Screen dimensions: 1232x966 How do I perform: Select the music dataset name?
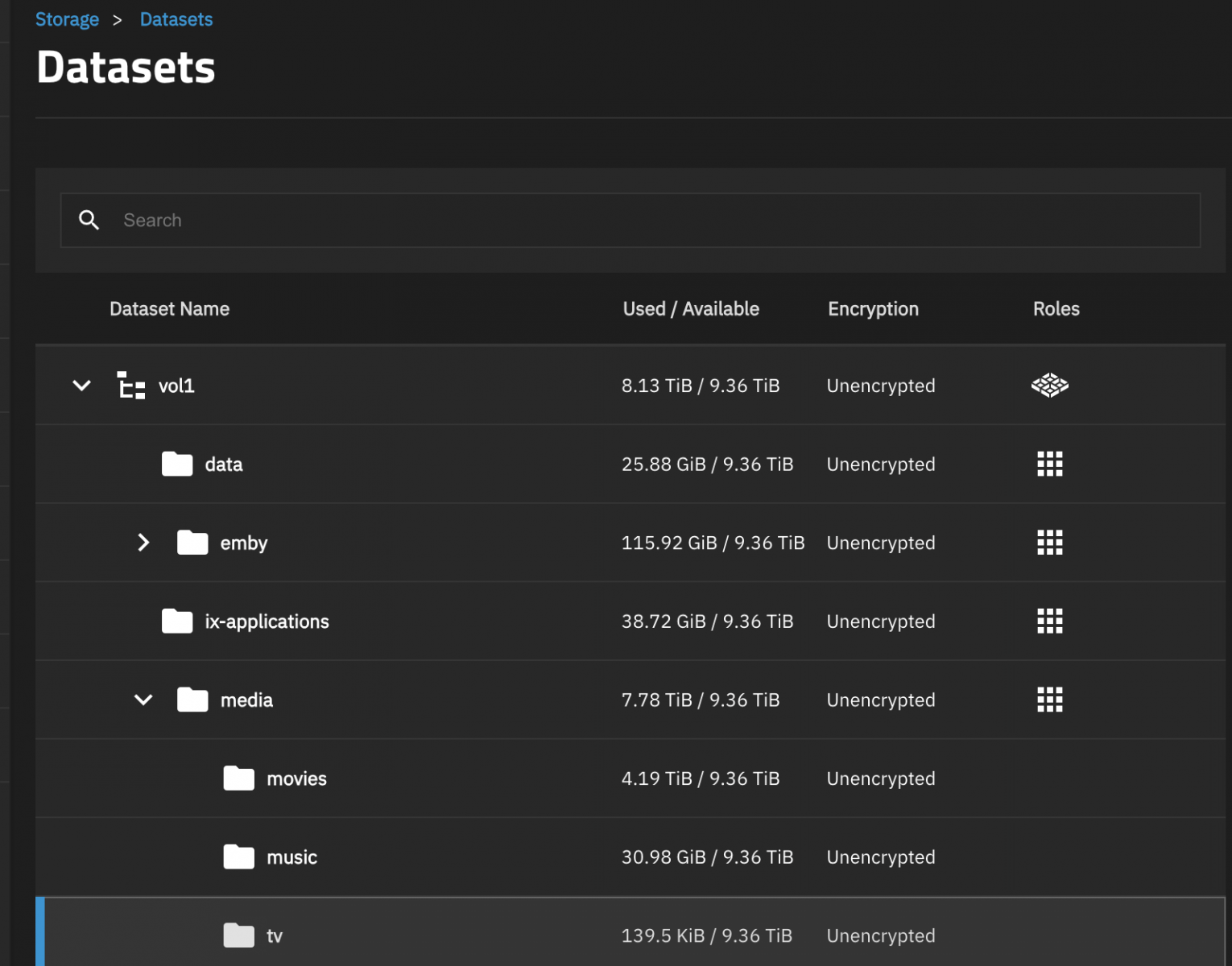coord(291,857)
